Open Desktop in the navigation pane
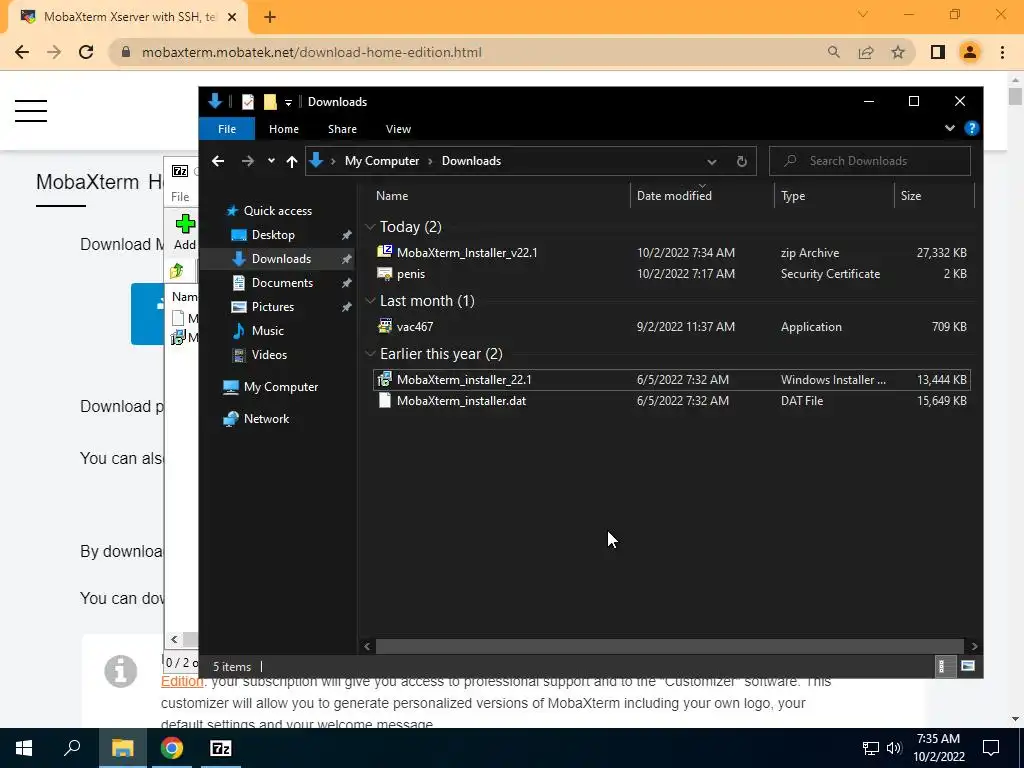The image size is (1024, 768). (273, 234)
